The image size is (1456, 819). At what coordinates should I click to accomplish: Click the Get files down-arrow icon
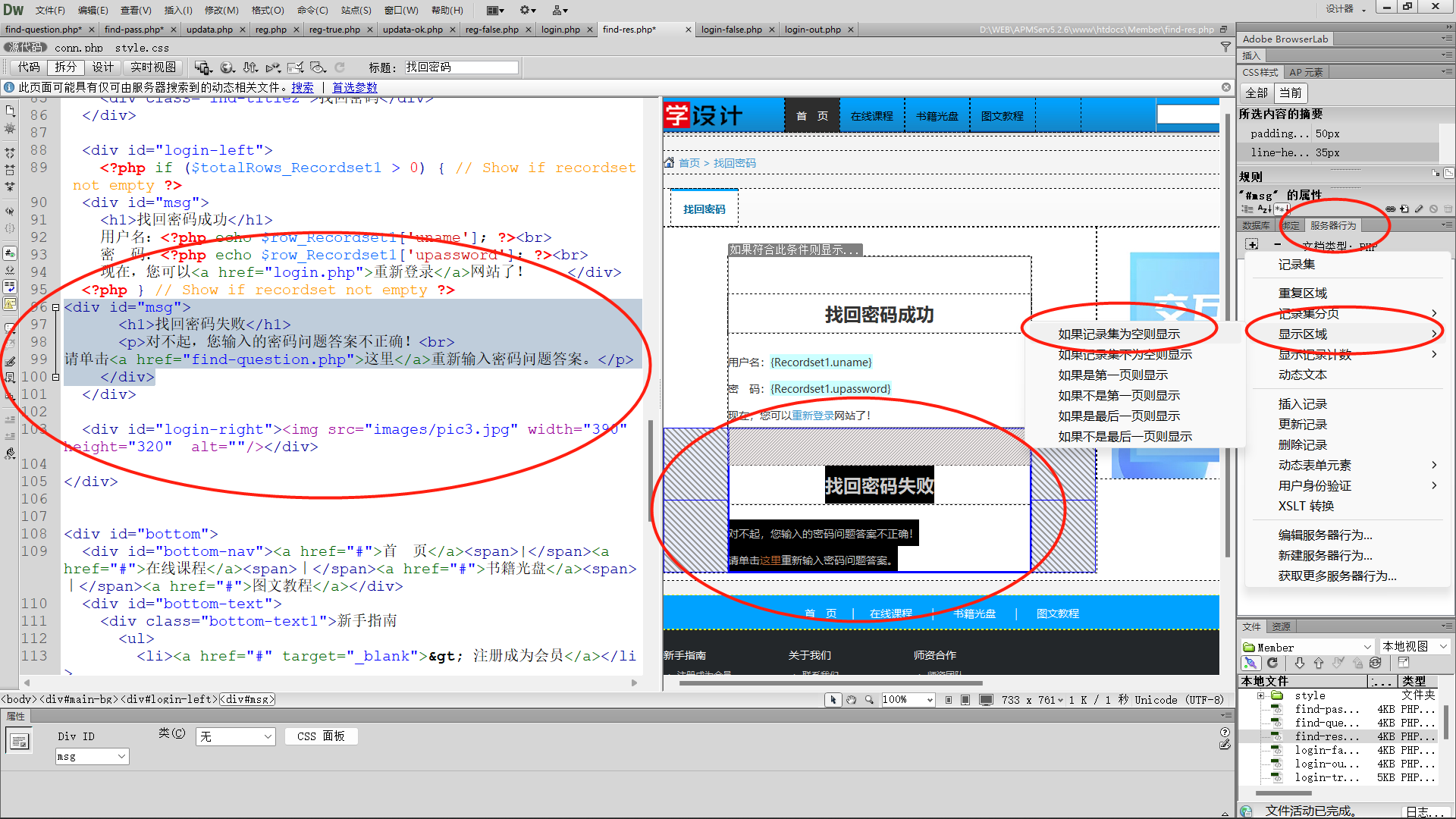pos(1300,662)
